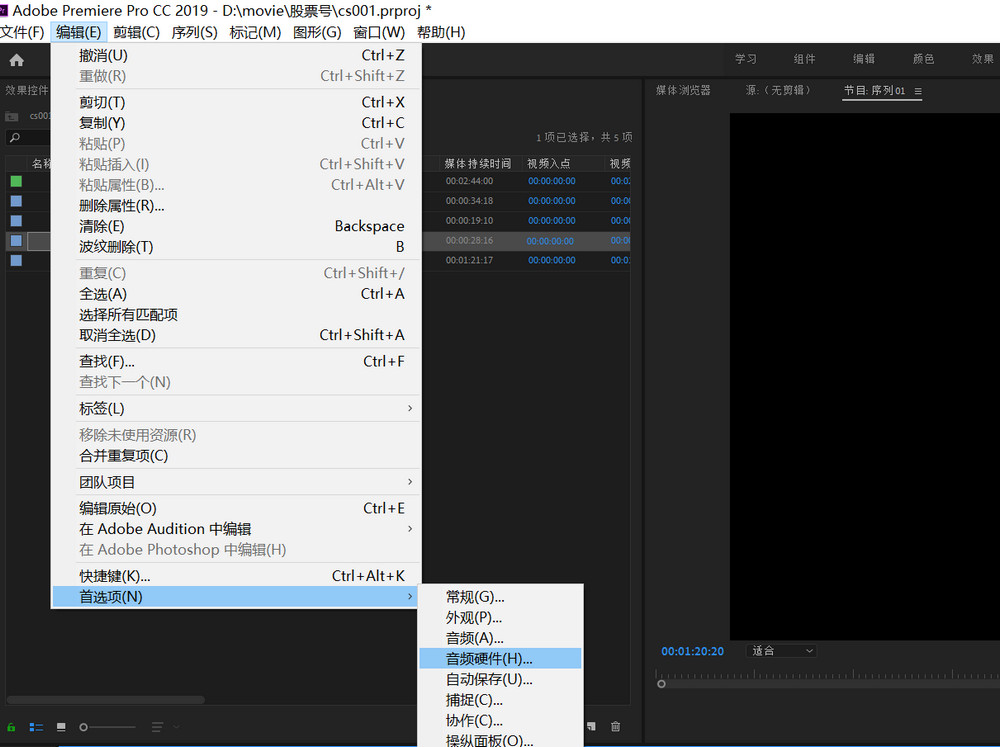Switch to the 组件 workspace

coord(804,59)
